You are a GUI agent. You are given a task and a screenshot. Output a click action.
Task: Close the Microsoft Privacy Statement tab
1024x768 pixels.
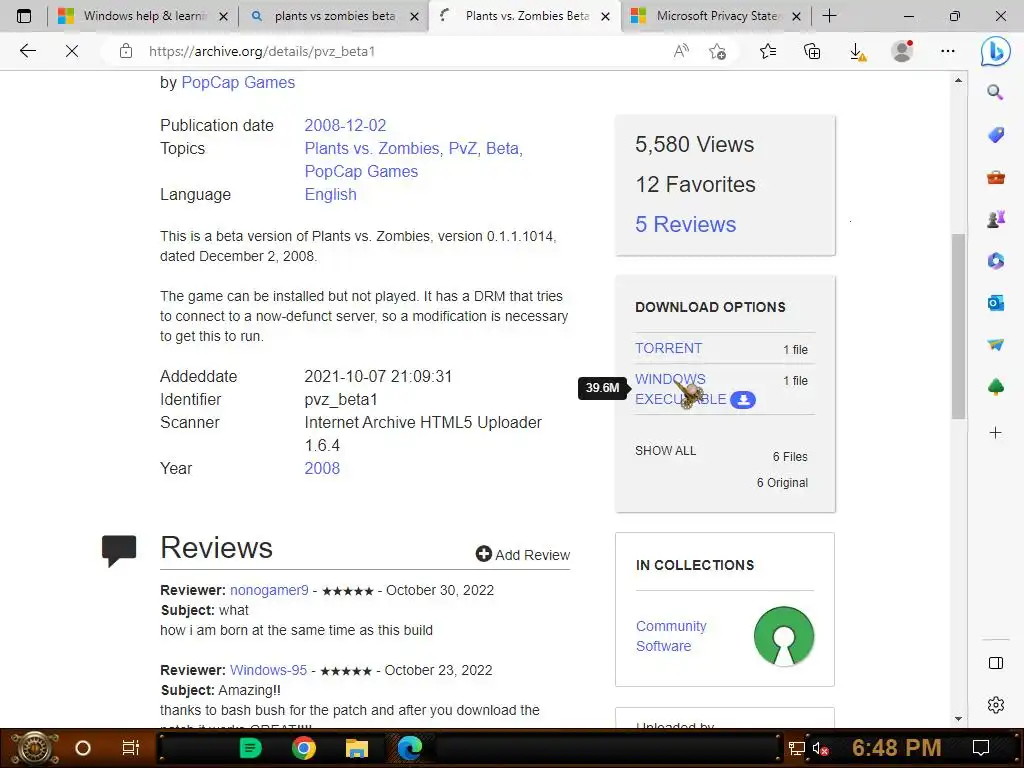click(796, 16)
